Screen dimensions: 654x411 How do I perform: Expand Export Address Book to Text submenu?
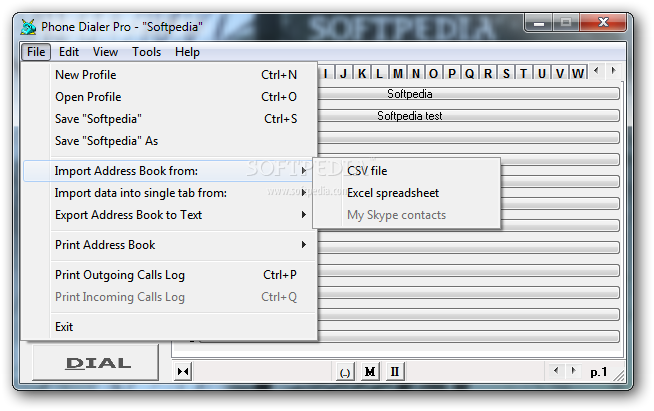pyautogui.click(x=170, y=215)
